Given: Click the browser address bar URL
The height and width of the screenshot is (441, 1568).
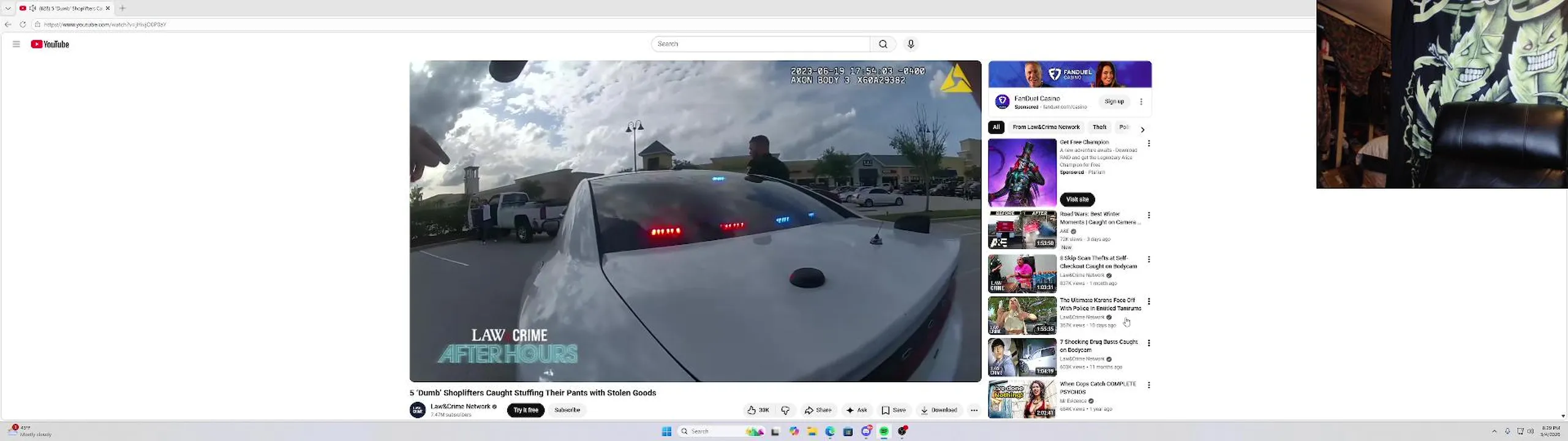Looking at the screenshot, I should pos(105,24).
